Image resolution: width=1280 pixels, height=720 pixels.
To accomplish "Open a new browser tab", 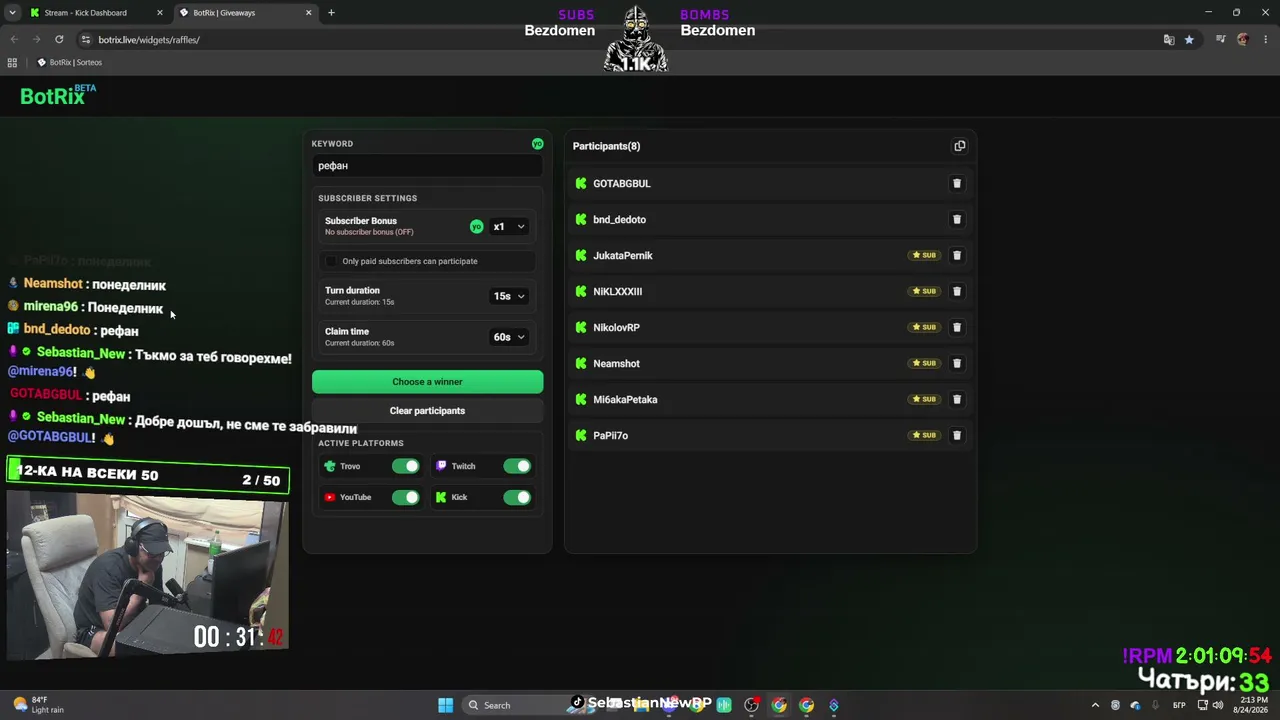I will click(x=331, y=13).
